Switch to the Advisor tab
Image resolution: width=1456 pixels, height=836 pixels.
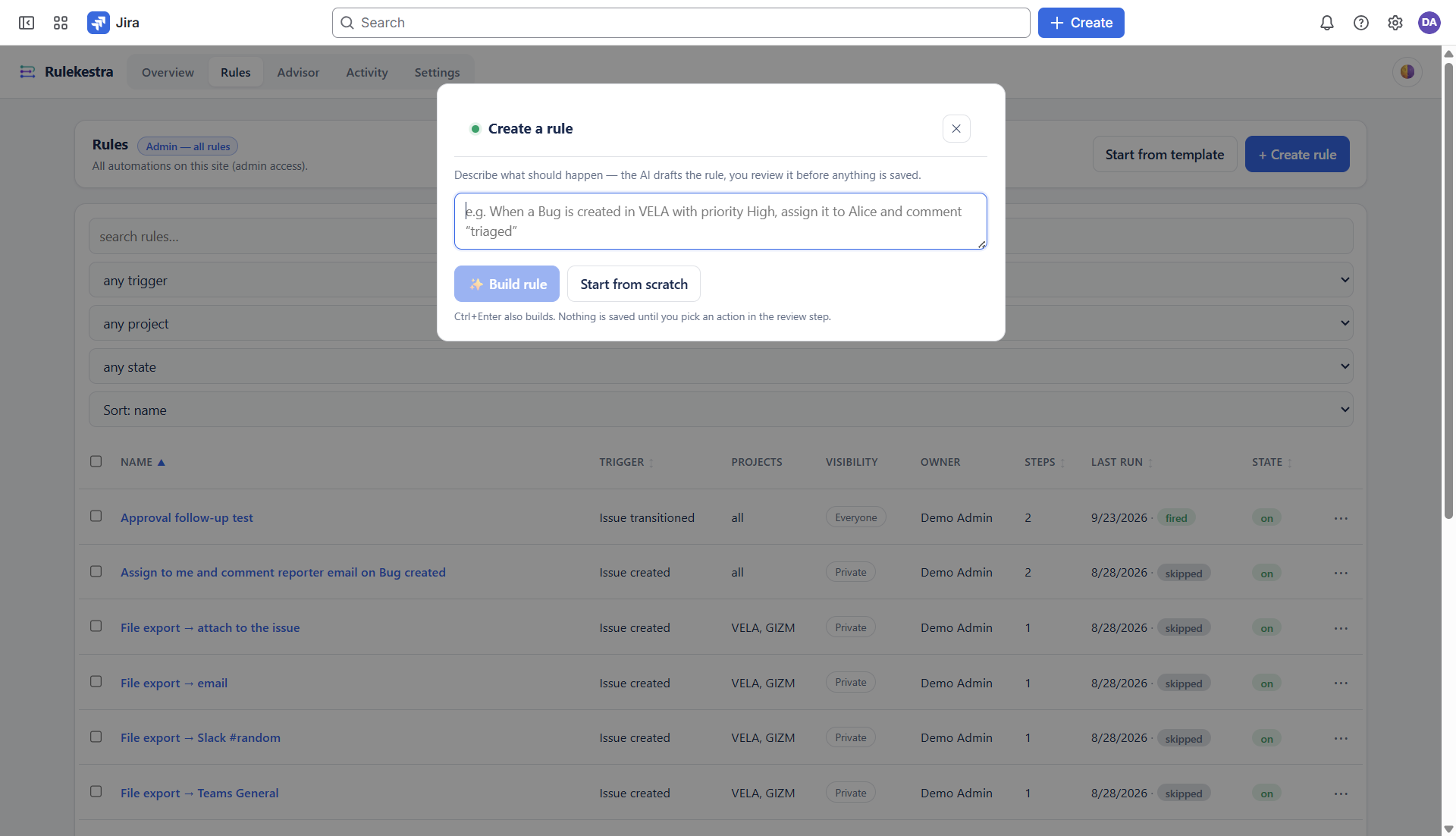click(298, 72)
